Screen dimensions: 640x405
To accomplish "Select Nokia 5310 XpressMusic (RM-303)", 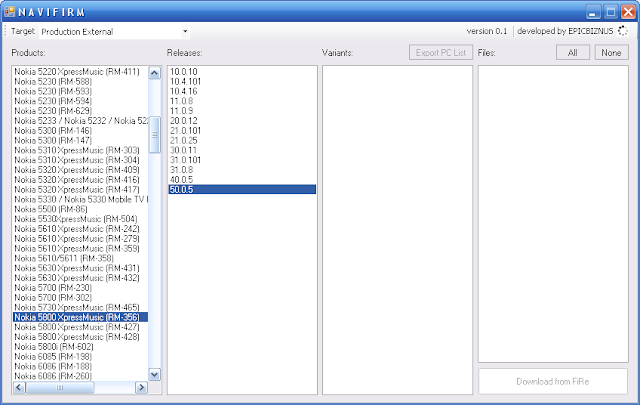I will tap(80, 150).
